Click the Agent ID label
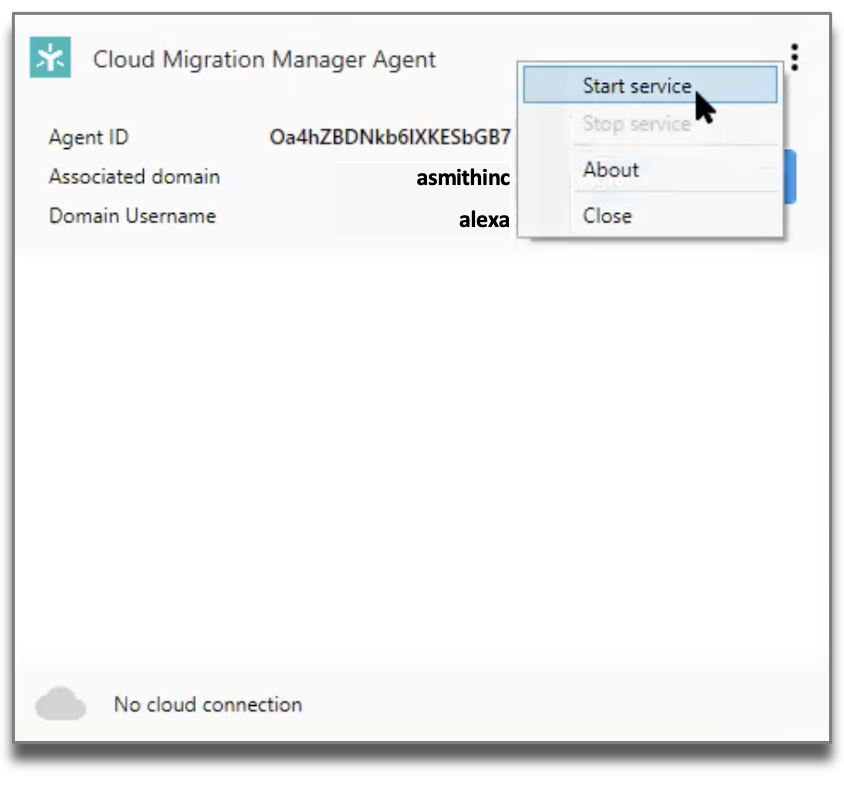Image resolution: width=844 pixels, height=792 pixels. pos(89,137)
